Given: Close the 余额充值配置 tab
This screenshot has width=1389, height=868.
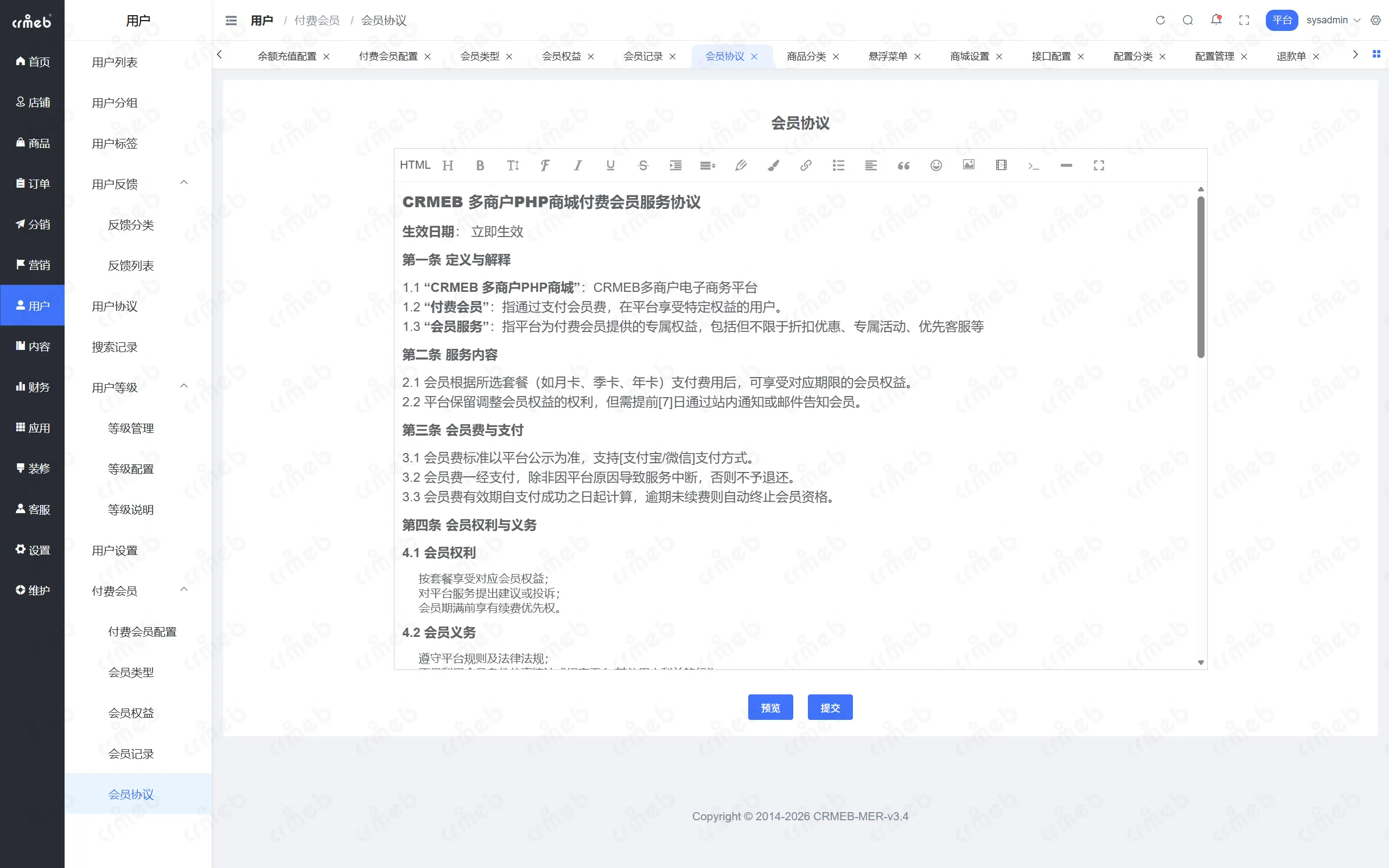Looking at the screenshot, I should tap(326, 57).
